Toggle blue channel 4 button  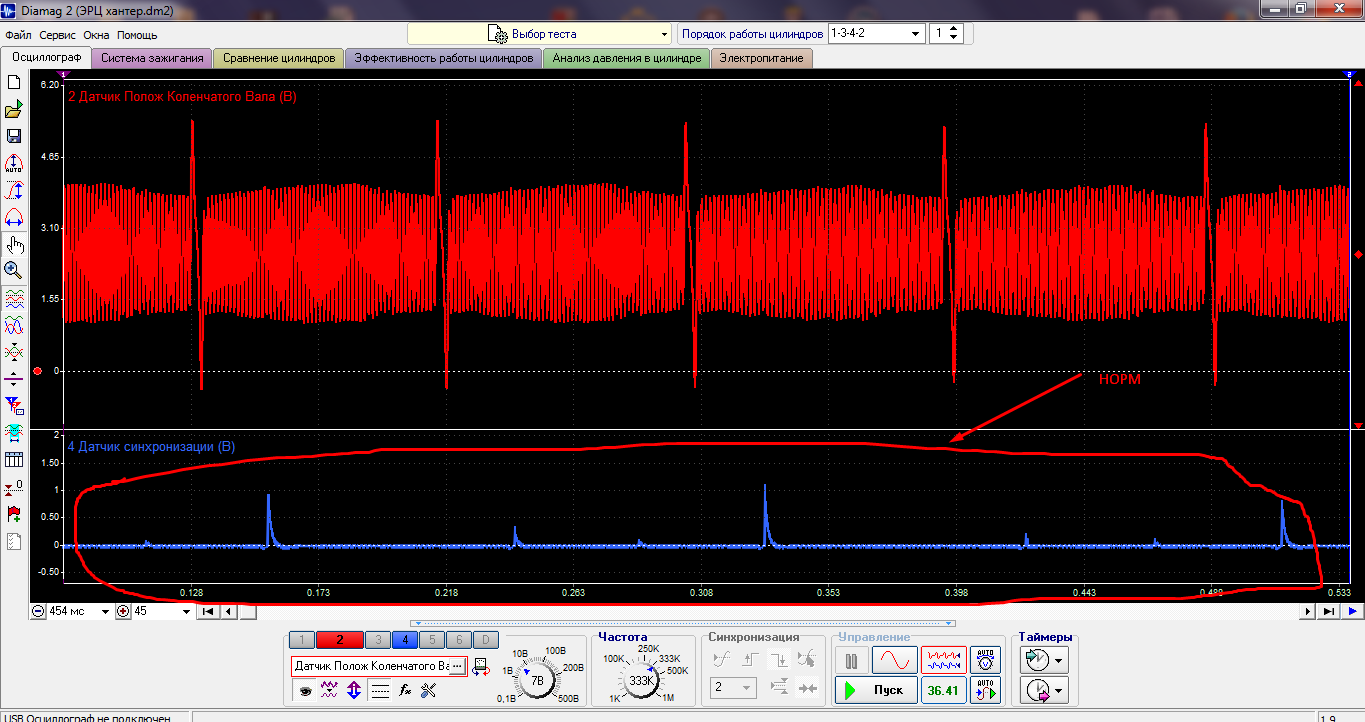[405, 640]
